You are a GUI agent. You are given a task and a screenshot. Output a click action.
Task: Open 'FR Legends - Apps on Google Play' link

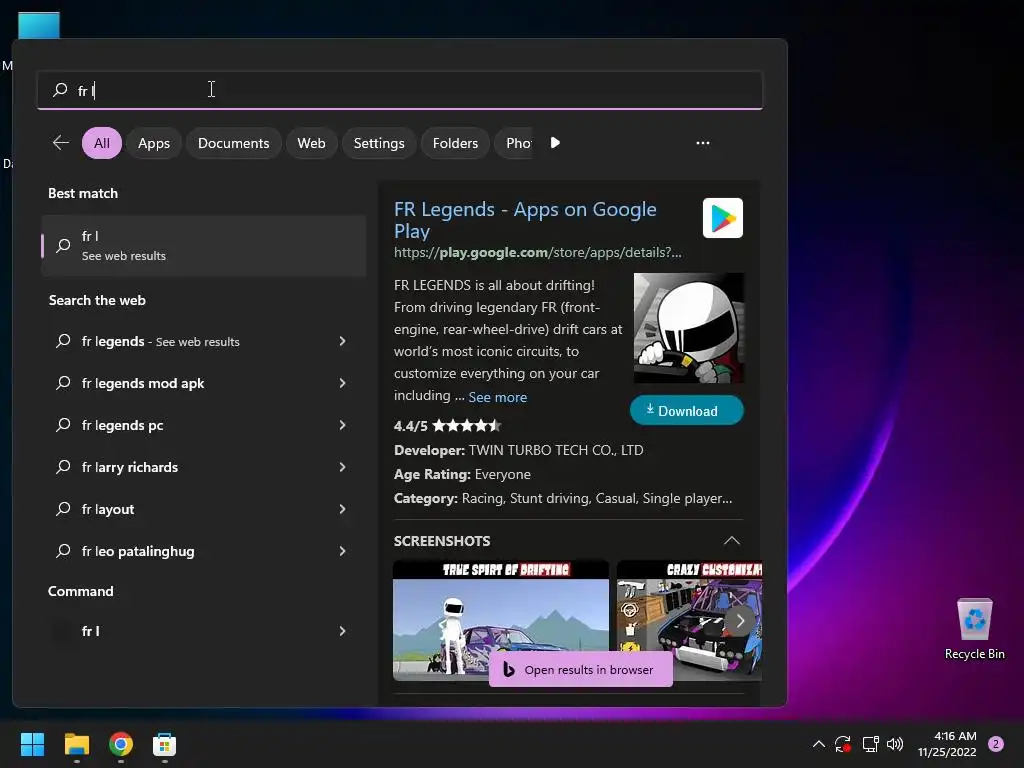coord(525,219)
